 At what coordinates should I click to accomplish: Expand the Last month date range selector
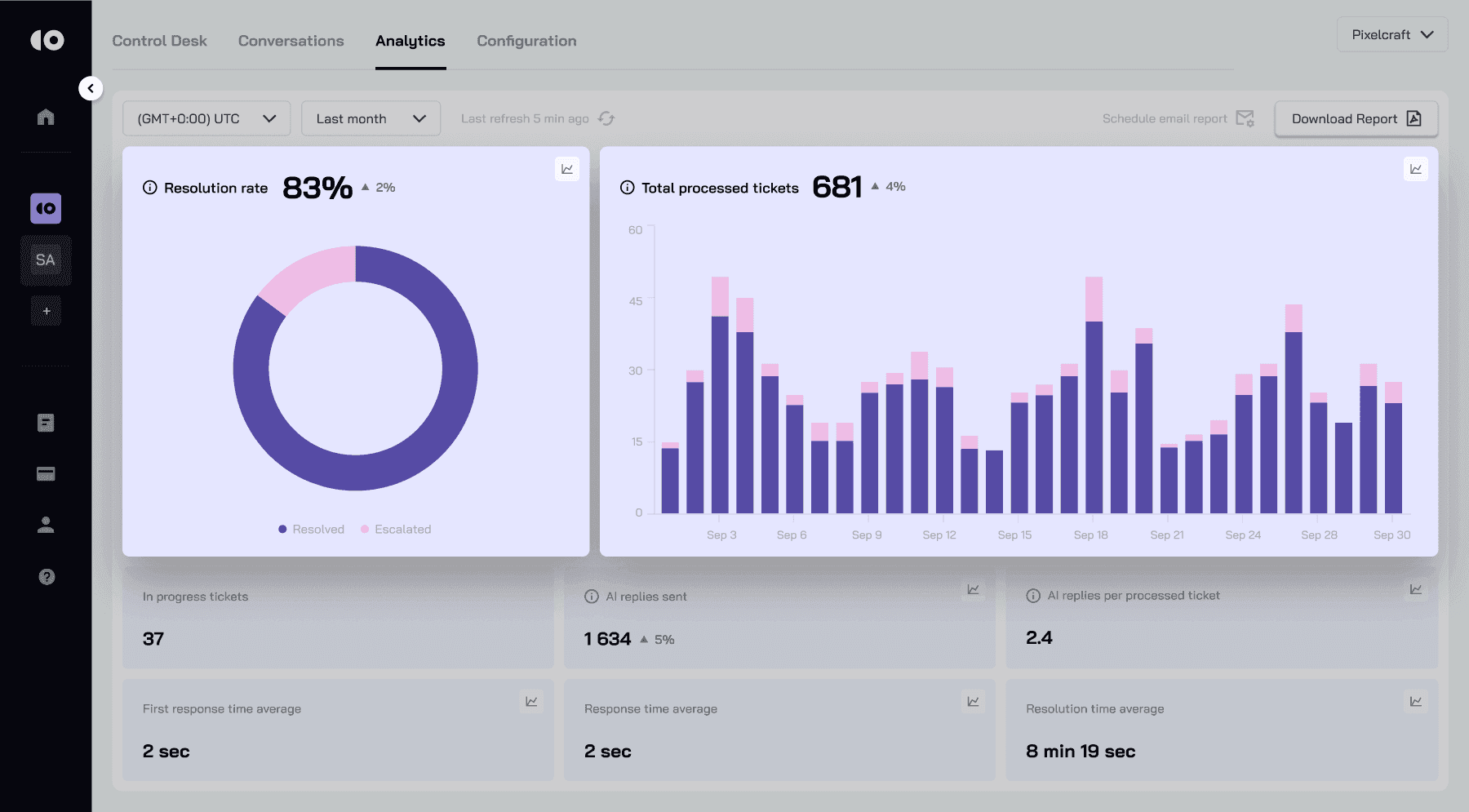tap(371, 118)
